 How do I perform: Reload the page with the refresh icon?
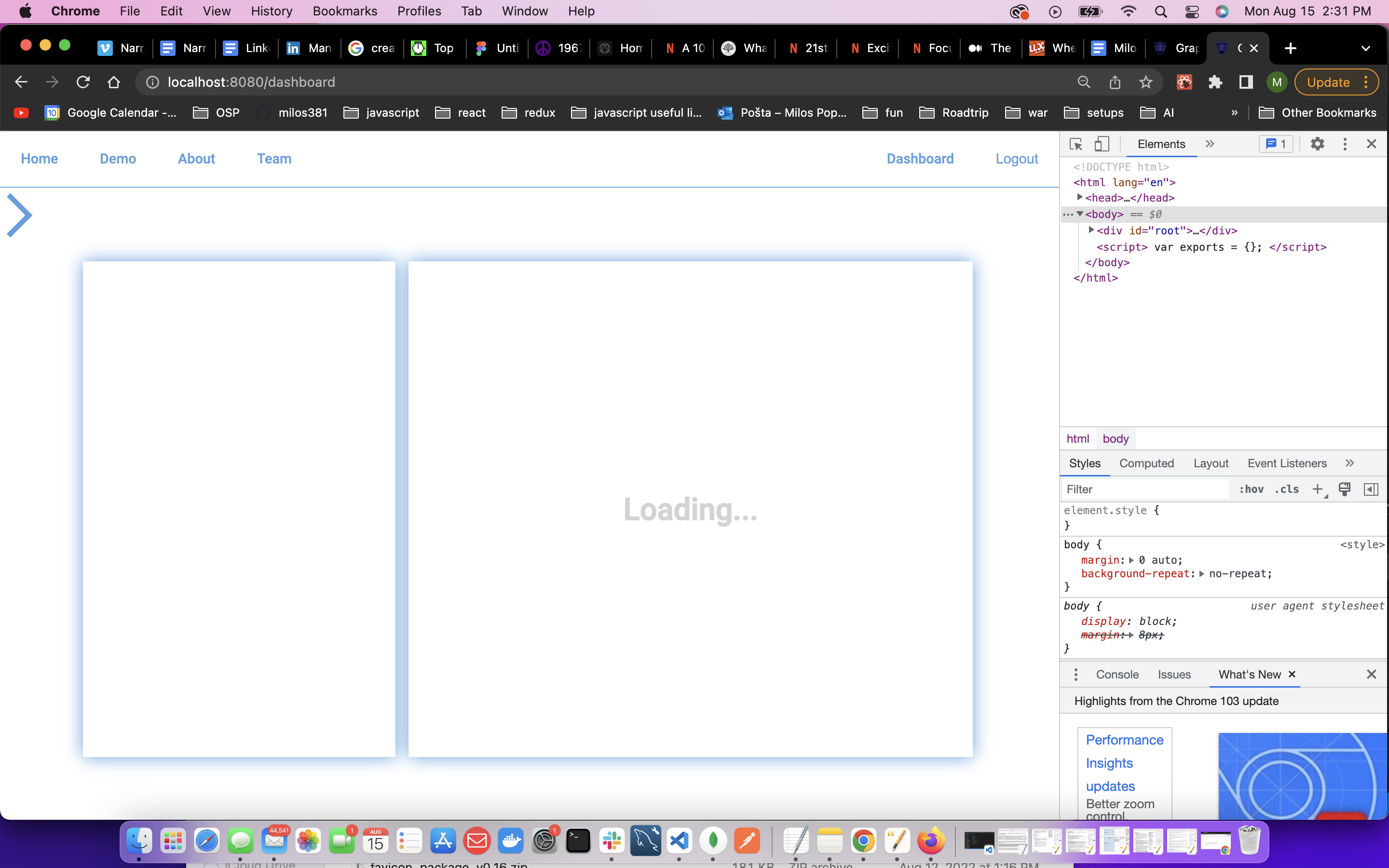83,82
